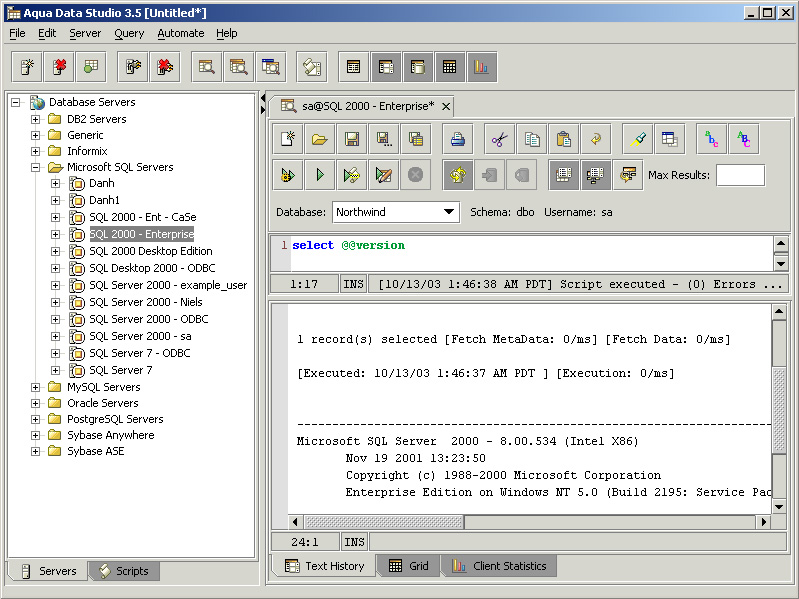799x599 pixels.
Task: Expand the DB2 Servers folder
Action: coord(35,119)
